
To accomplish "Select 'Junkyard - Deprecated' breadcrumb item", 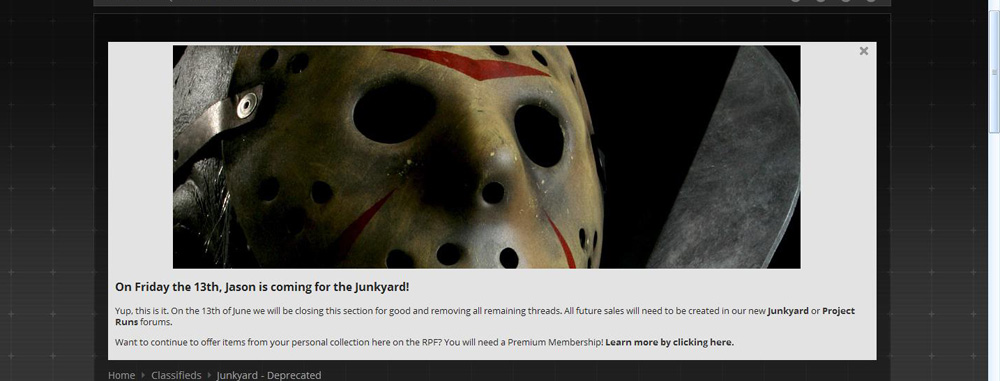I will (268, 375).
